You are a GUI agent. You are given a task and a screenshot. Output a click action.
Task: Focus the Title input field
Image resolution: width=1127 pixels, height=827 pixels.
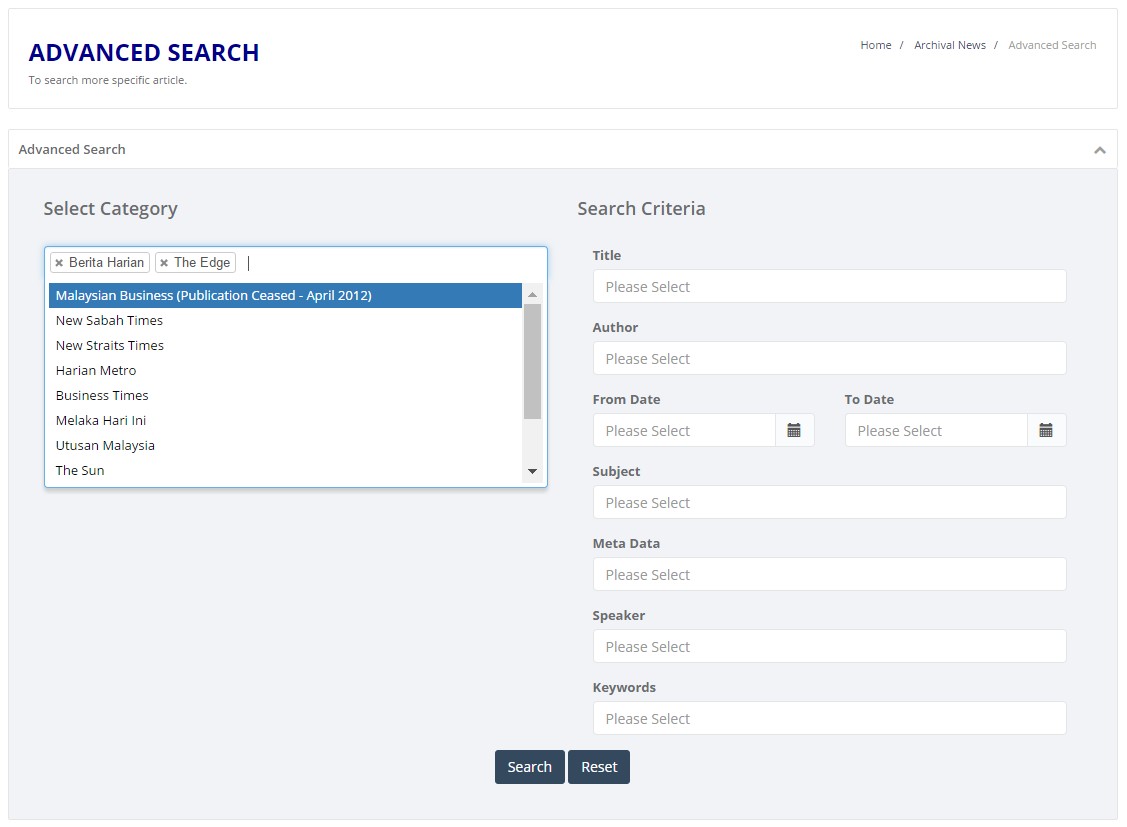[829, 287]
